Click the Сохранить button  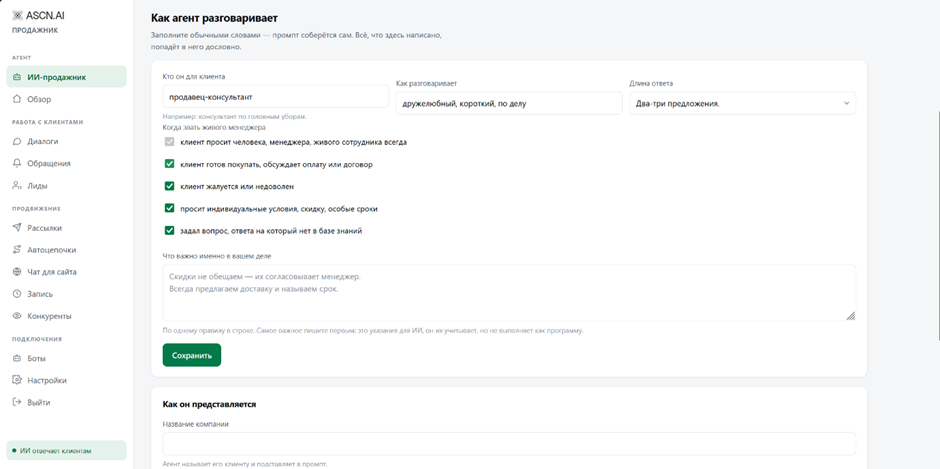coord(192,355)
